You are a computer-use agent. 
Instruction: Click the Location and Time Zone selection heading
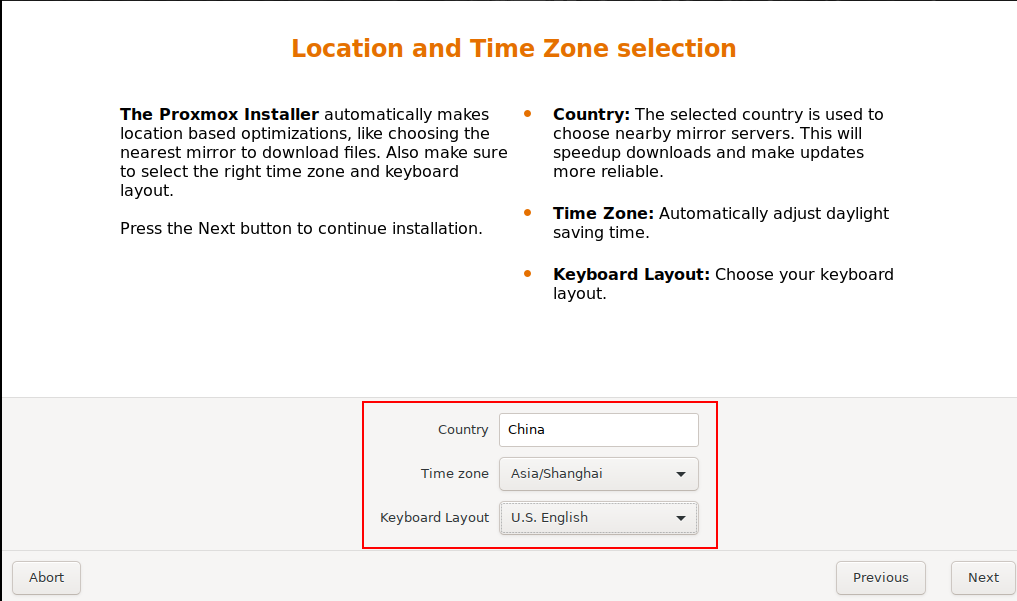[513, 48]
